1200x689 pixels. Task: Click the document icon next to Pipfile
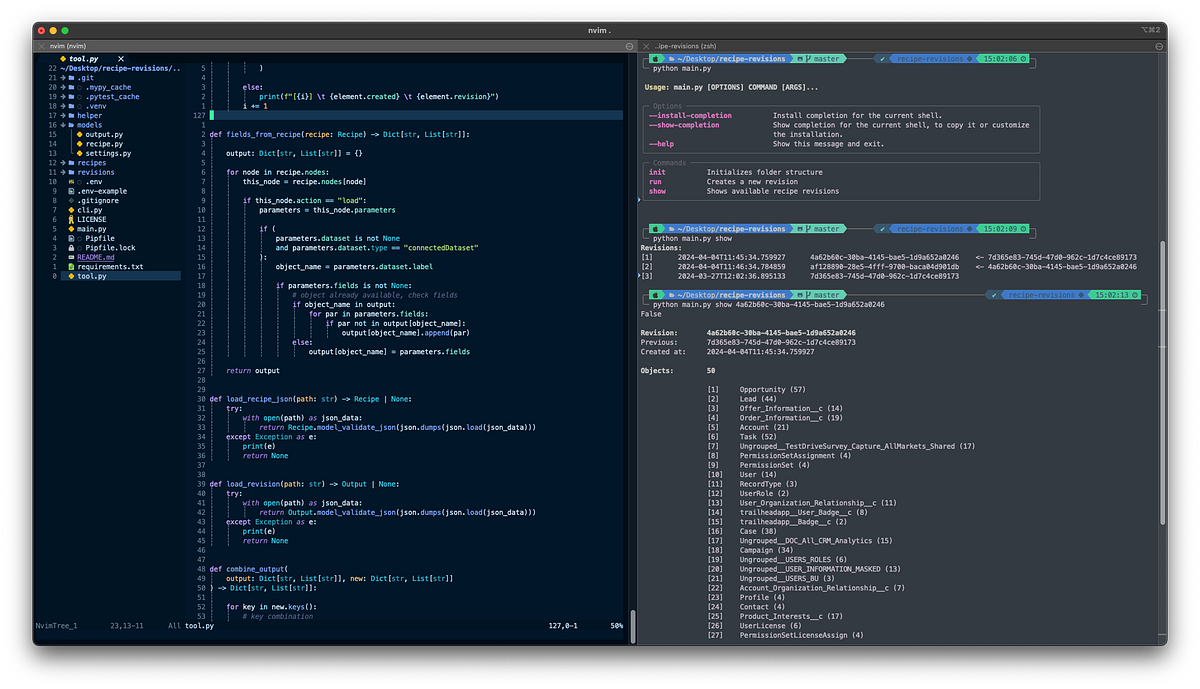pyautogui.click(x=70, y=239)
